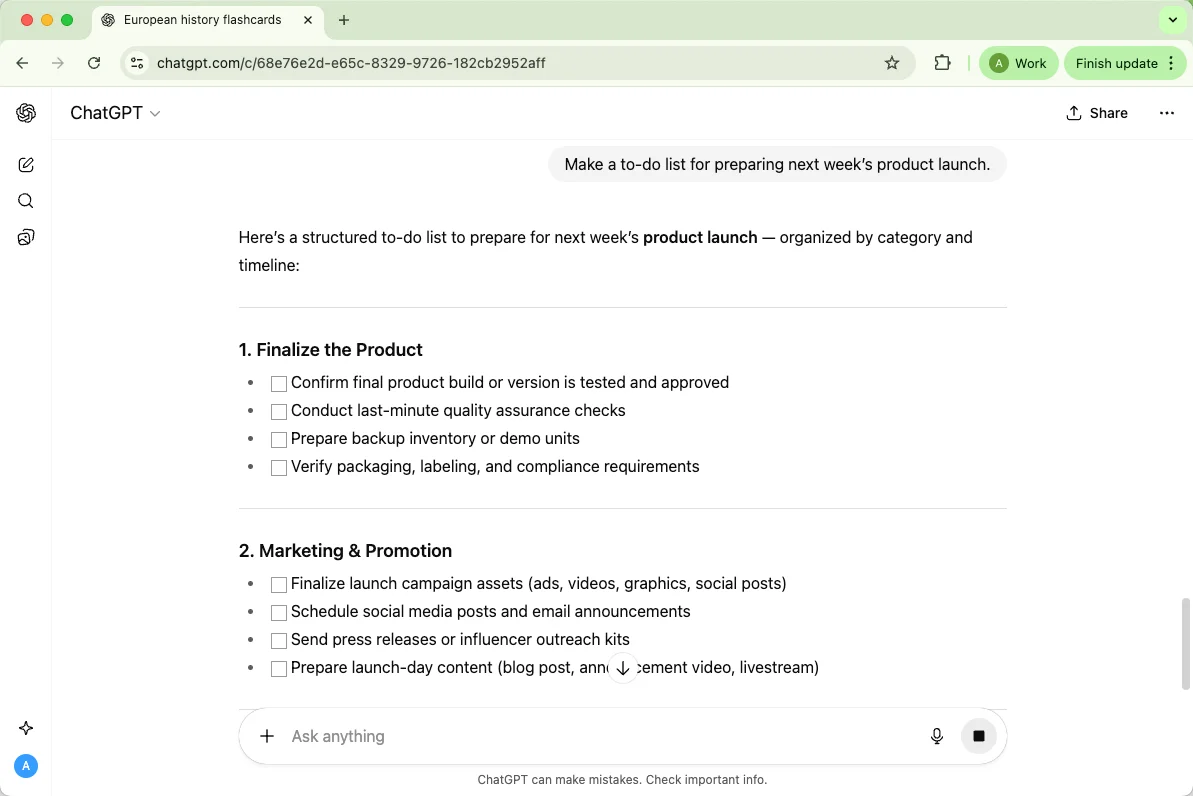The width and height of the screenshot is (1193, 796).
Task: Tick 'Conduct last-minute quality assurance checks' box
Action: pyautogui.click(x=279, y=411)
